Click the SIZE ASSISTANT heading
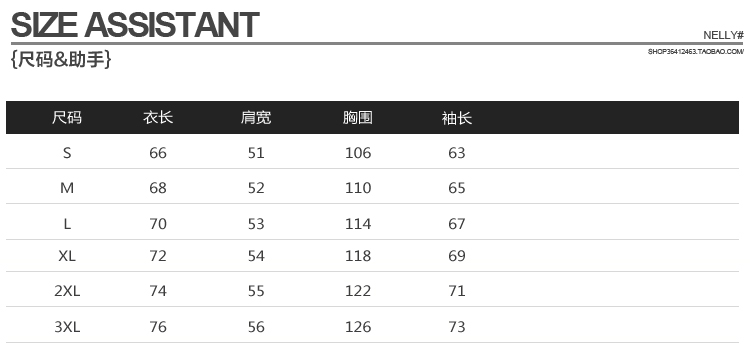This screenshot has height=364, width=750. tap(135, 25)
